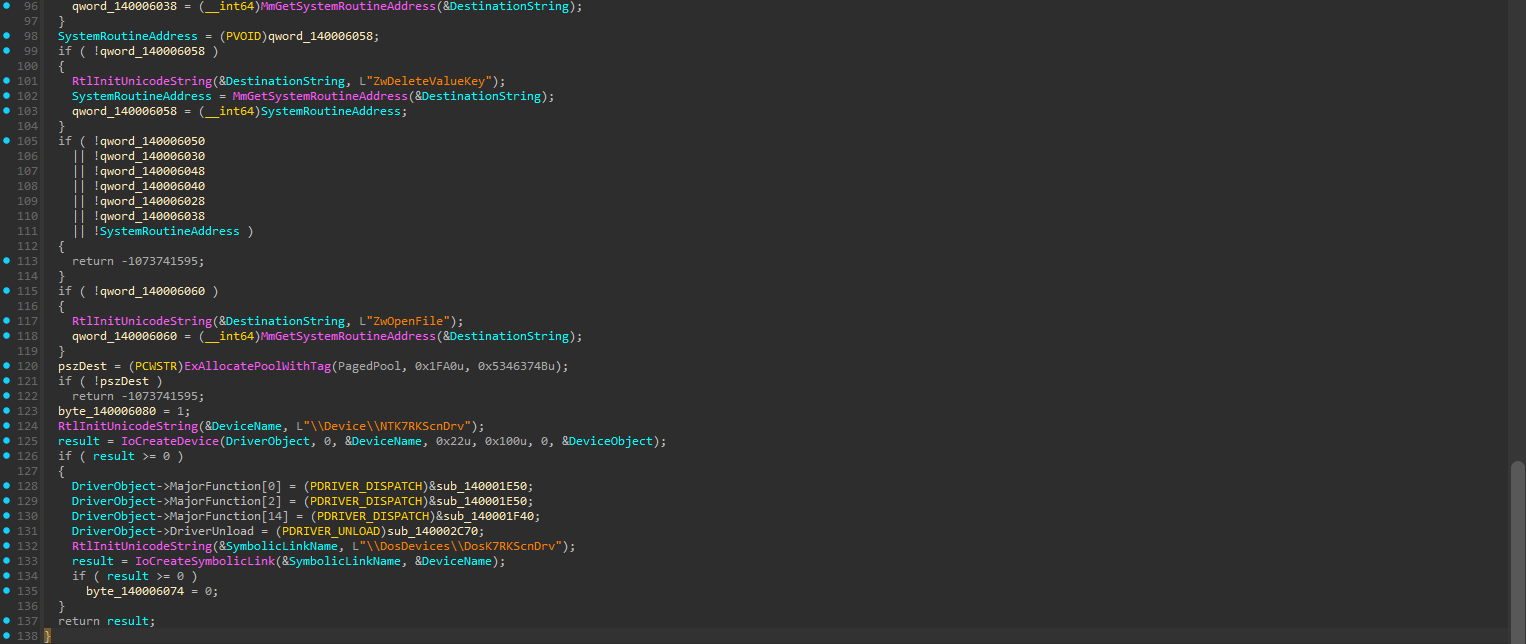This screenshot has height=644, width=1526.
Task: Click the gutter dot beside line 120
Action: tap(7, 366)
